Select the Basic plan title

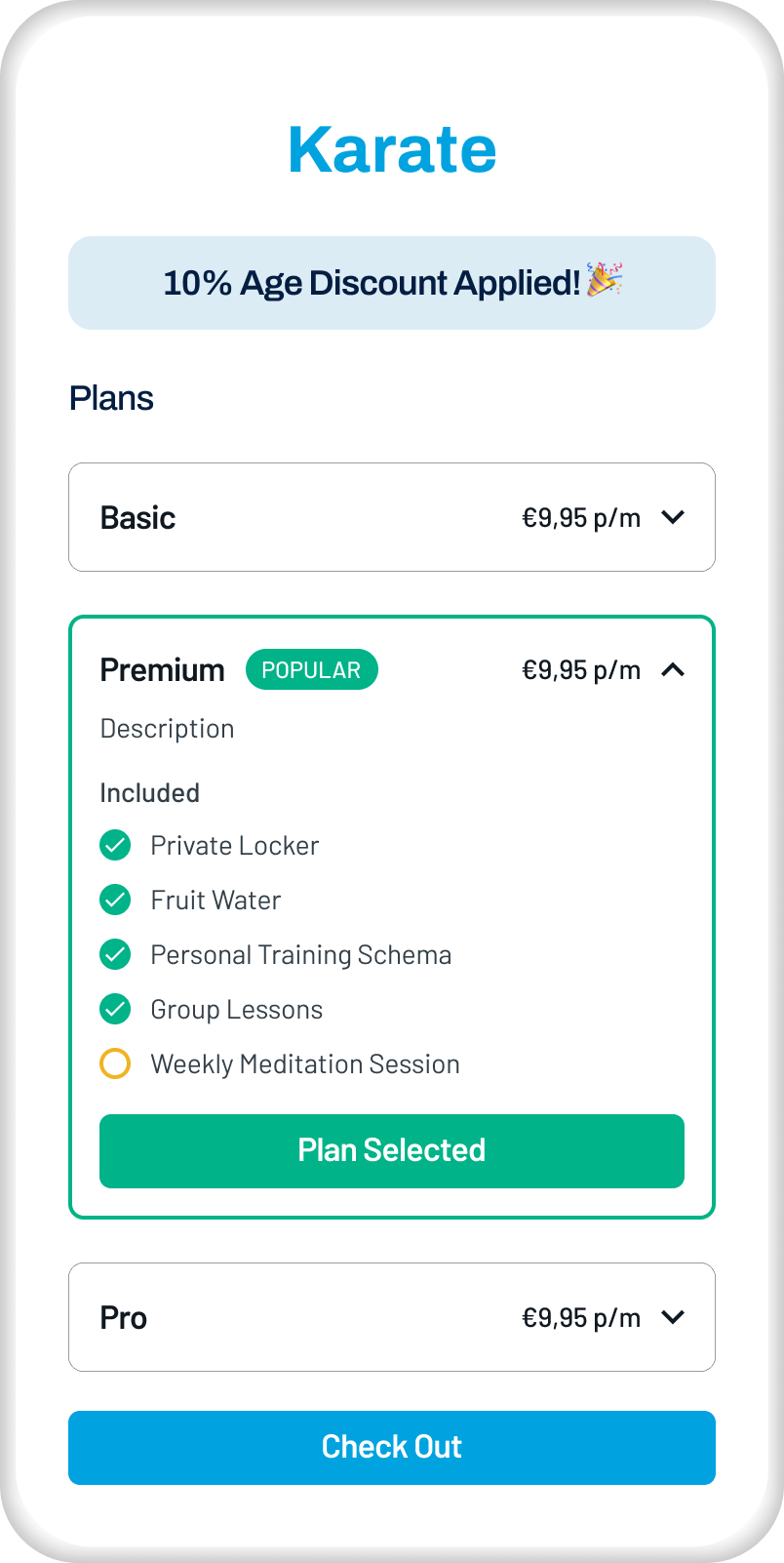tap(137, 518)
